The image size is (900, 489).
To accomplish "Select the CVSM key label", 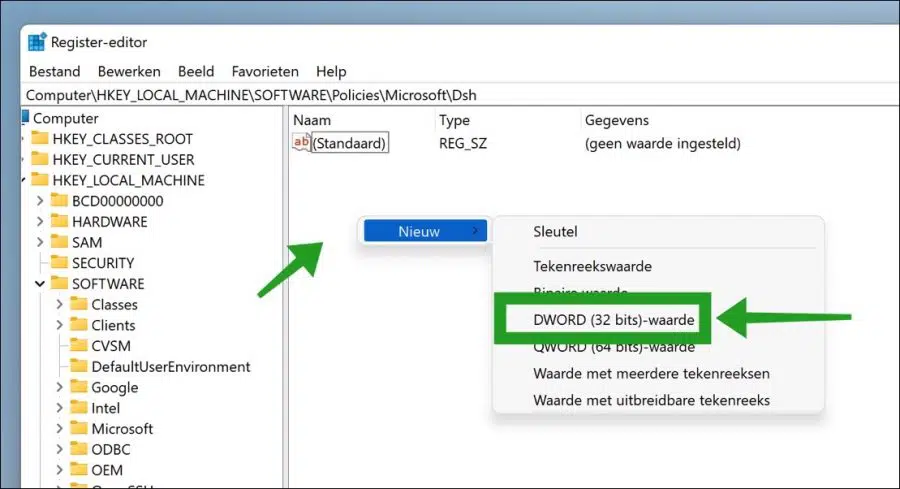I will pos(111,346).
